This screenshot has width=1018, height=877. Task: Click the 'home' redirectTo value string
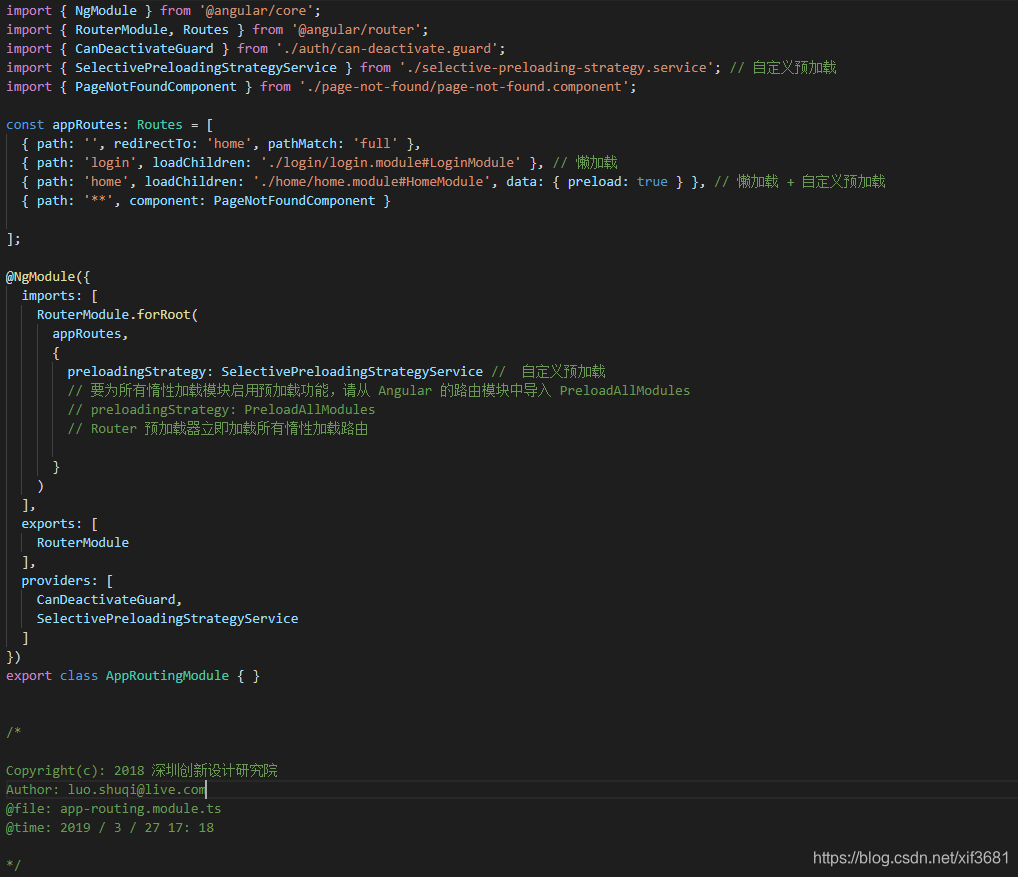[x=229, y=143]
